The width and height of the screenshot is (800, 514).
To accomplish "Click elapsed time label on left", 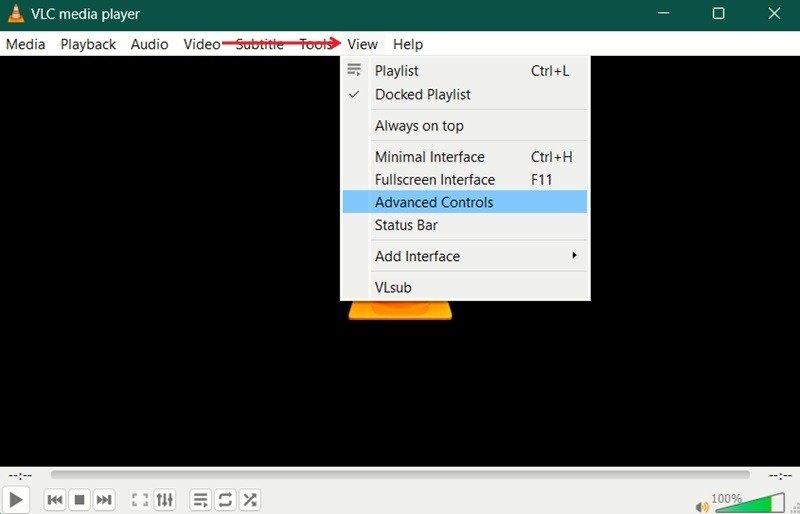I will point(20,476).
